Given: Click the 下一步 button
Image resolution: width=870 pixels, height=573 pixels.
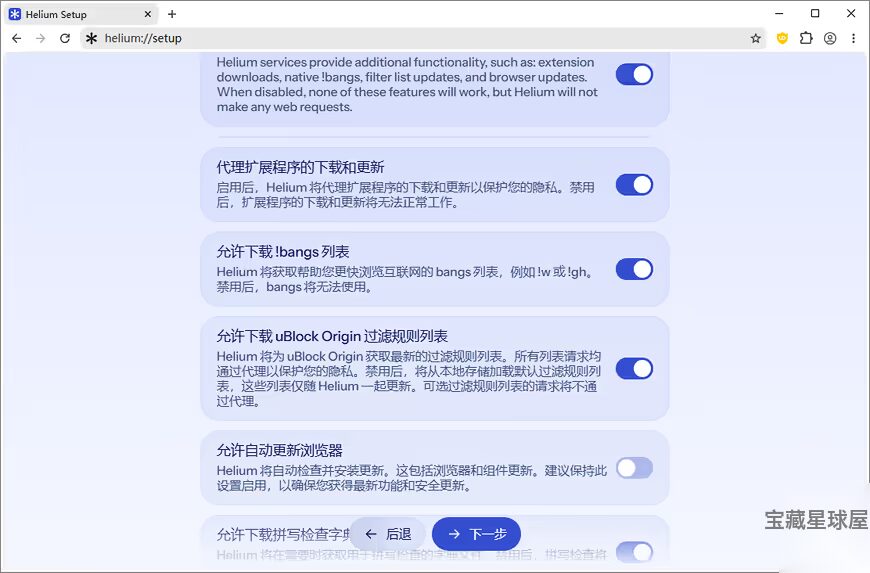Looking at the screenshot, I should click(477, 534).
